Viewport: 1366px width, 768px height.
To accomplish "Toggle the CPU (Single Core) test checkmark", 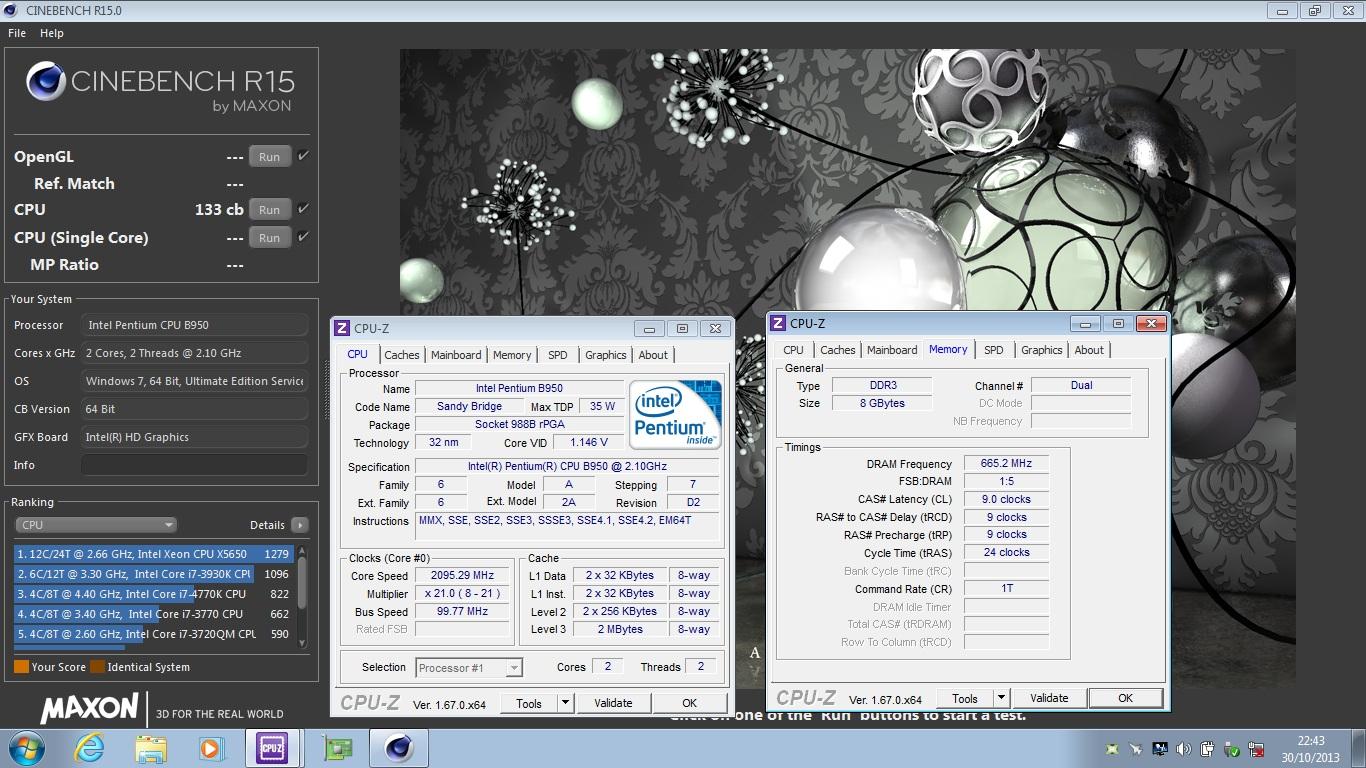I will (x=303, y=237).
